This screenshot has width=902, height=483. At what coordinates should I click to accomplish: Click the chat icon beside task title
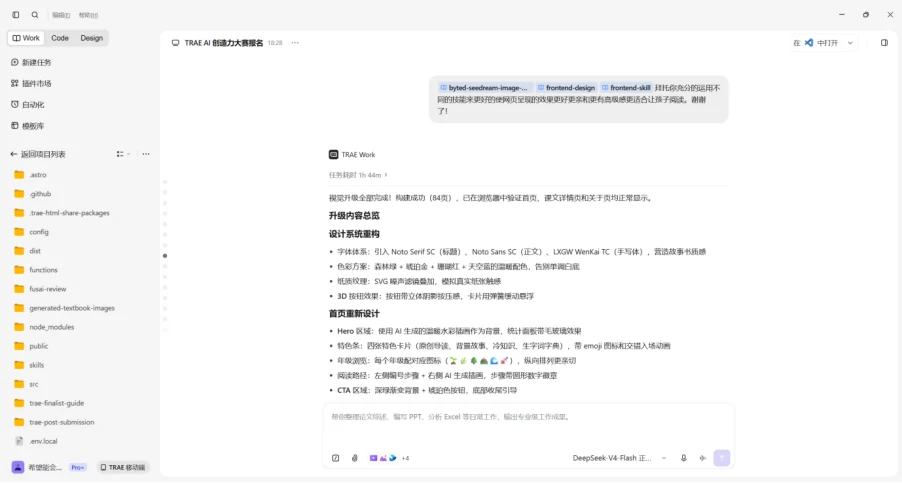pyautogui.click(x=175, y=43)
